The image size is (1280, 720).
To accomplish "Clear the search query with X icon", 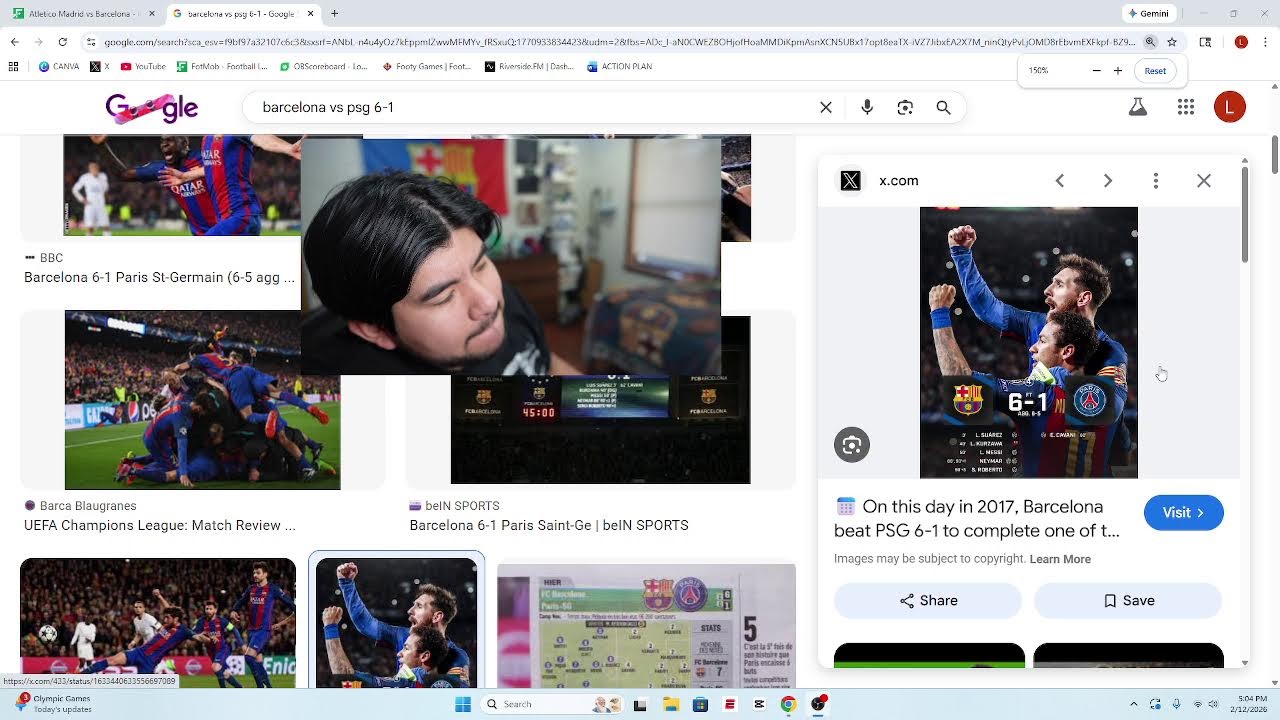I will [826, 107].
